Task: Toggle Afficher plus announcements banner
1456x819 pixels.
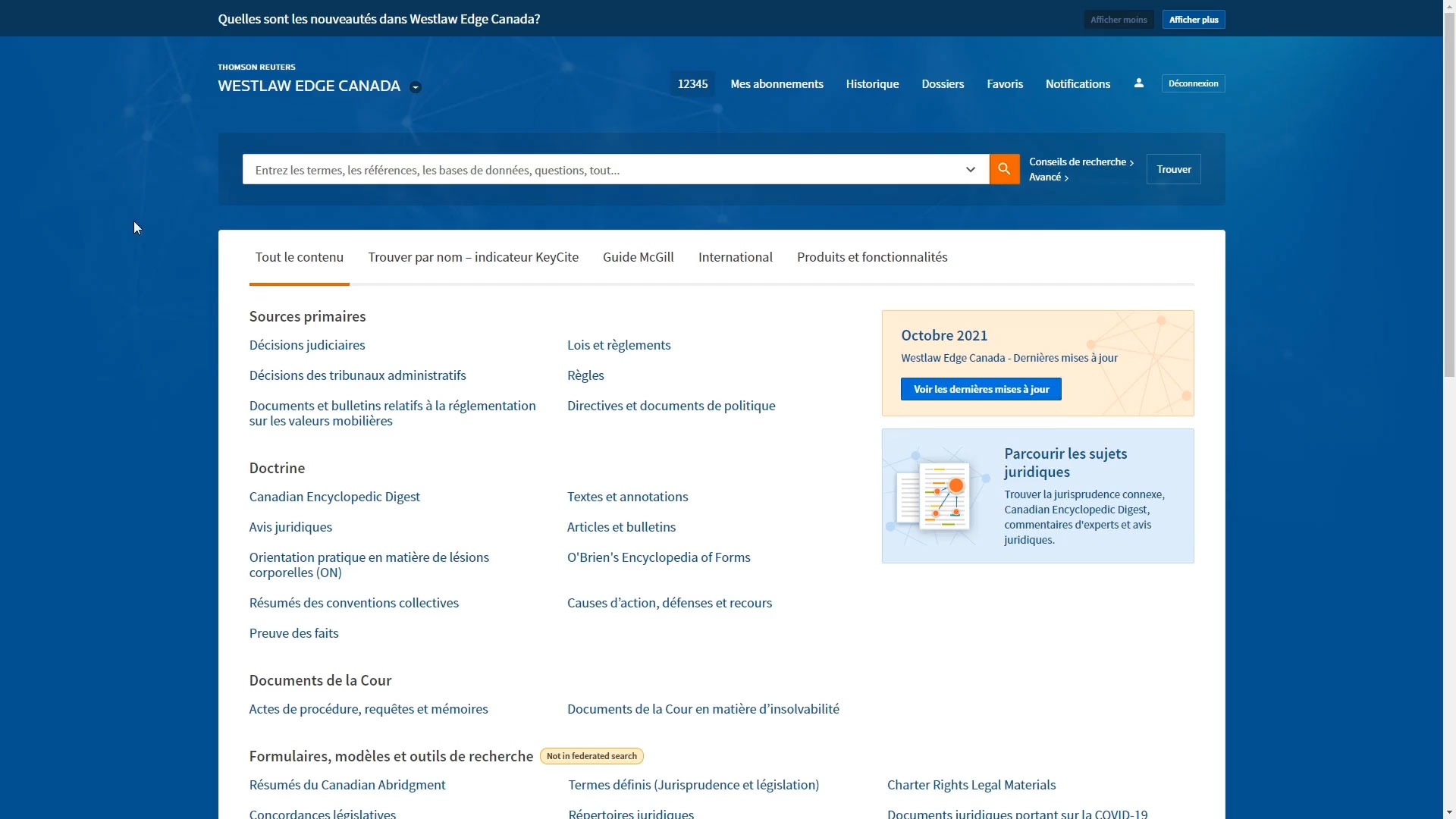Action: click(x=1193, y=19)
